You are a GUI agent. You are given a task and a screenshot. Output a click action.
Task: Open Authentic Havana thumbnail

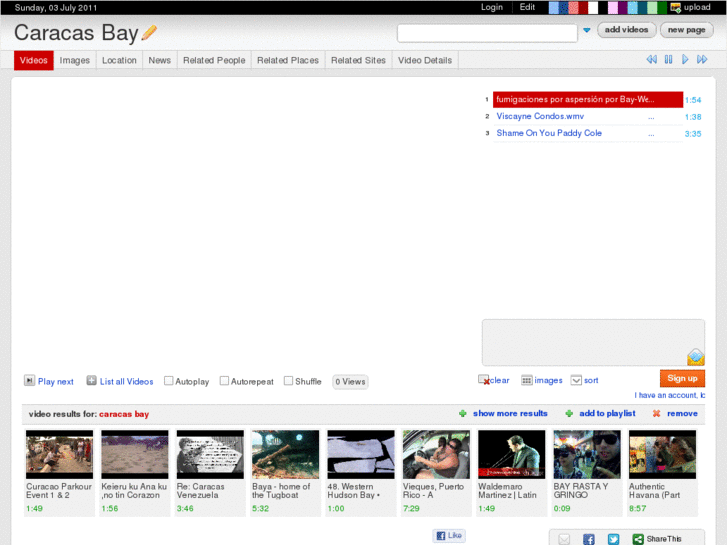tap(663, 454)
